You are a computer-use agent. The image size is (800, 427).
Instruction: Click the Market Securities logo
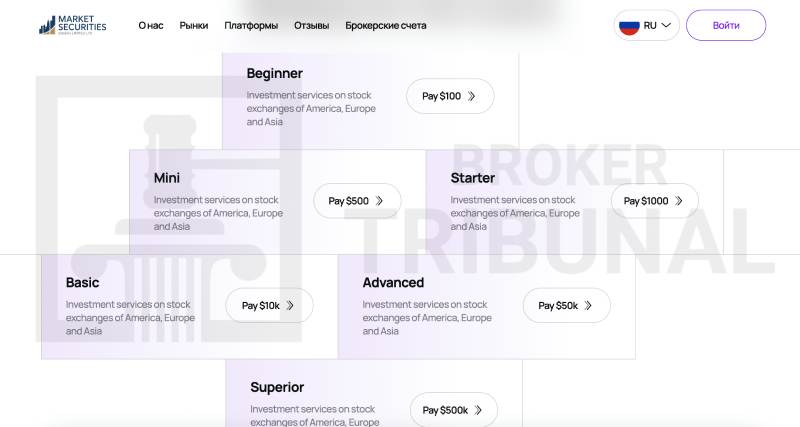pos(72,25)
